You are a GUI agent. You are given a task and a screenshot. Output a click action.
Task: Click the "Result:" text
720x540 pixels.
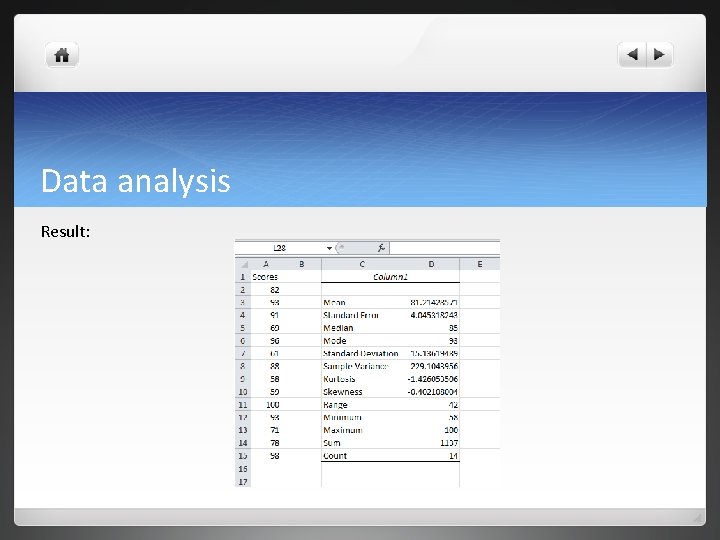pyautogui.click(x=65, y=231)
